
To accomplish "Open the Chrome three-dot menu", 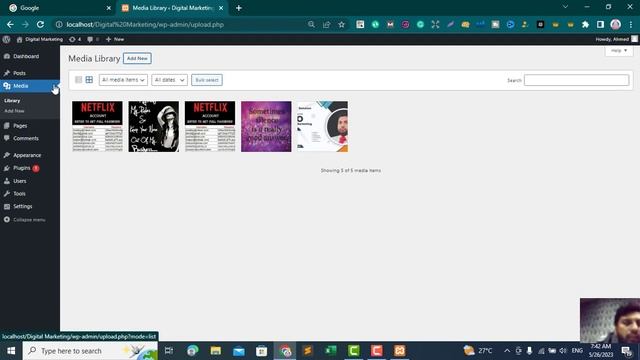I will pos(631,24).
